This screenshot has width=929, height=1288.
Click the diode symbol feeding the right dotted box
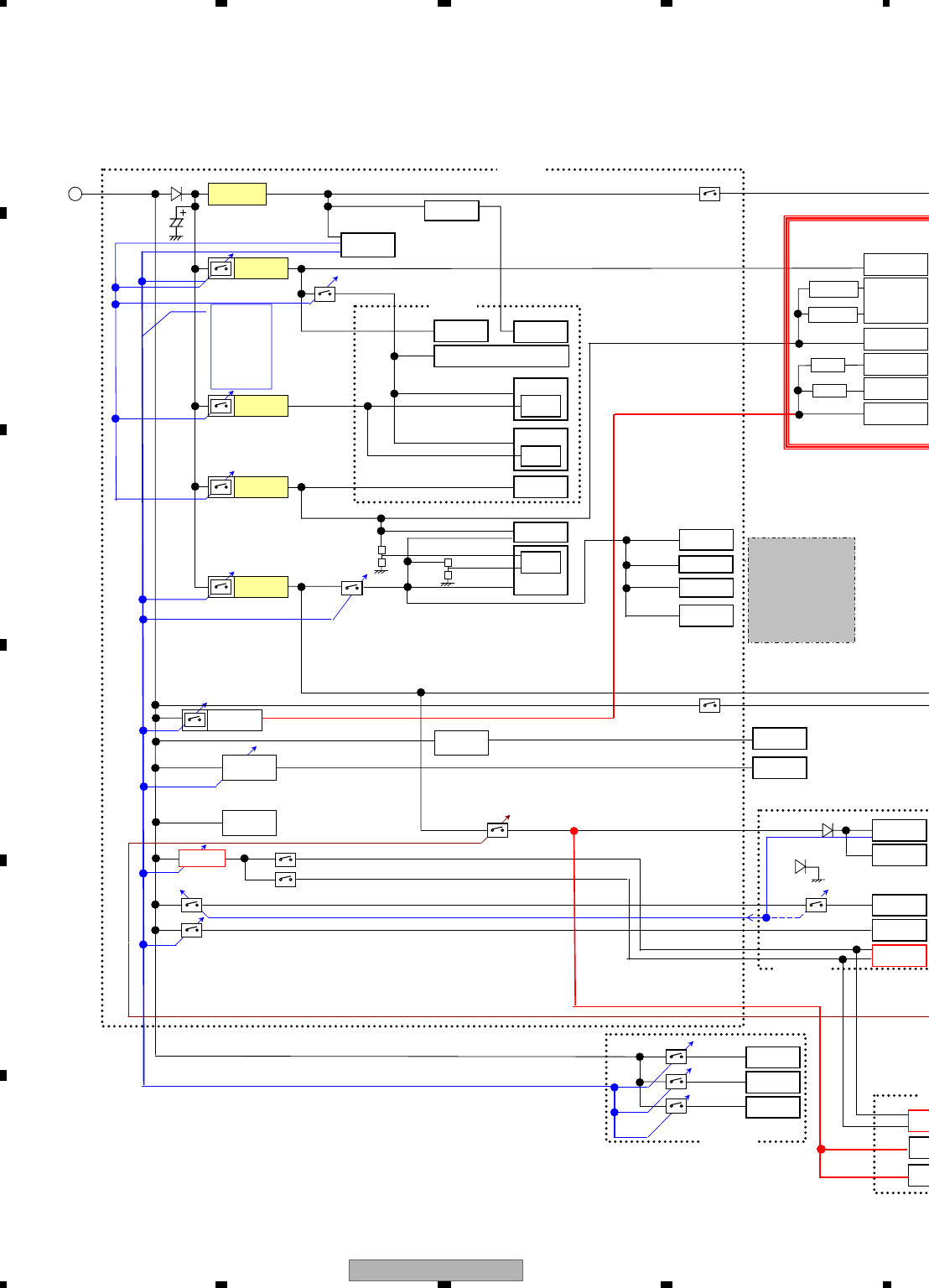pos(828,830)
